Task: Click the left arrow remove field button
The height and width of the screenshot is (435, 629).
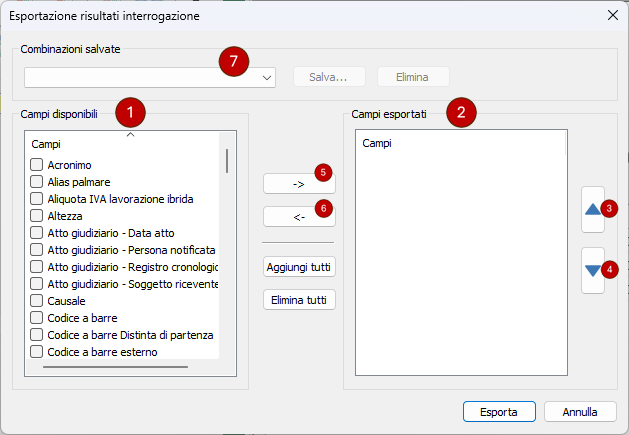Action: [x=298, y=216]
